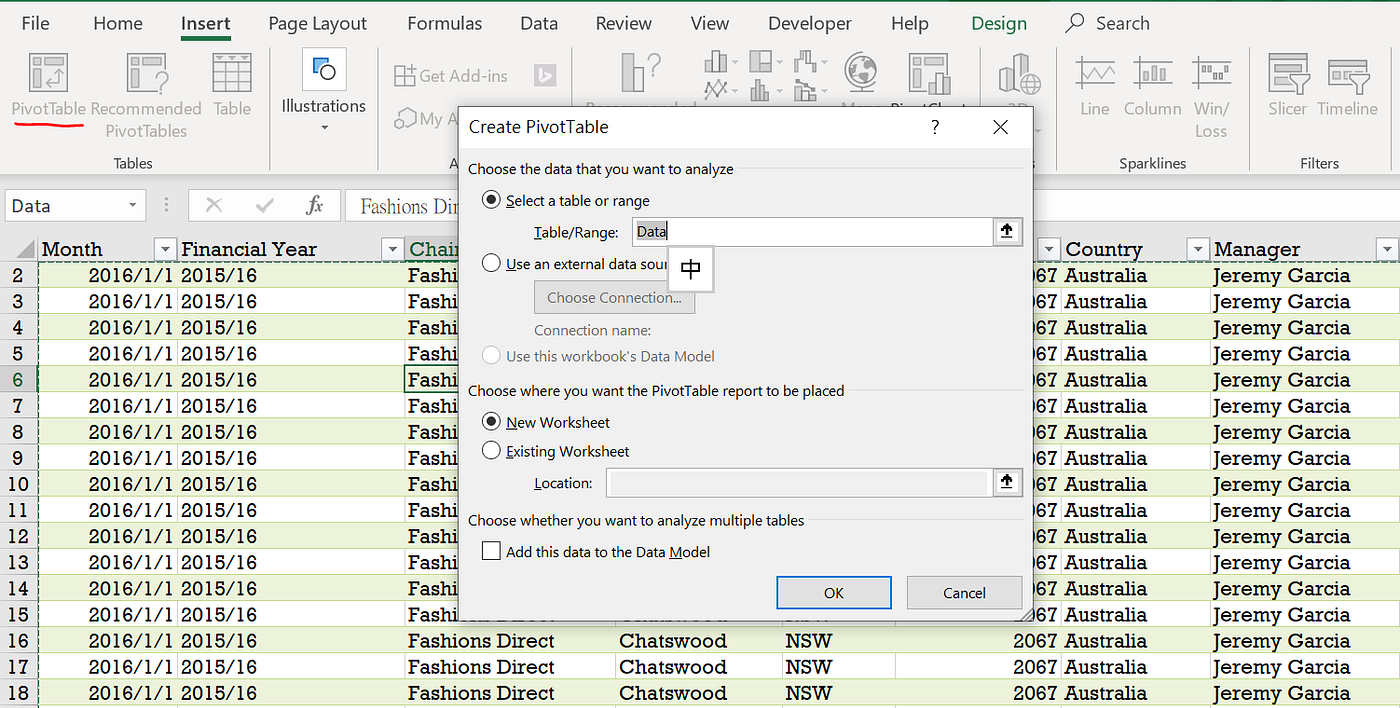
Task: Click the PivotTable icon in the ribbon
Action: [48, 75]
